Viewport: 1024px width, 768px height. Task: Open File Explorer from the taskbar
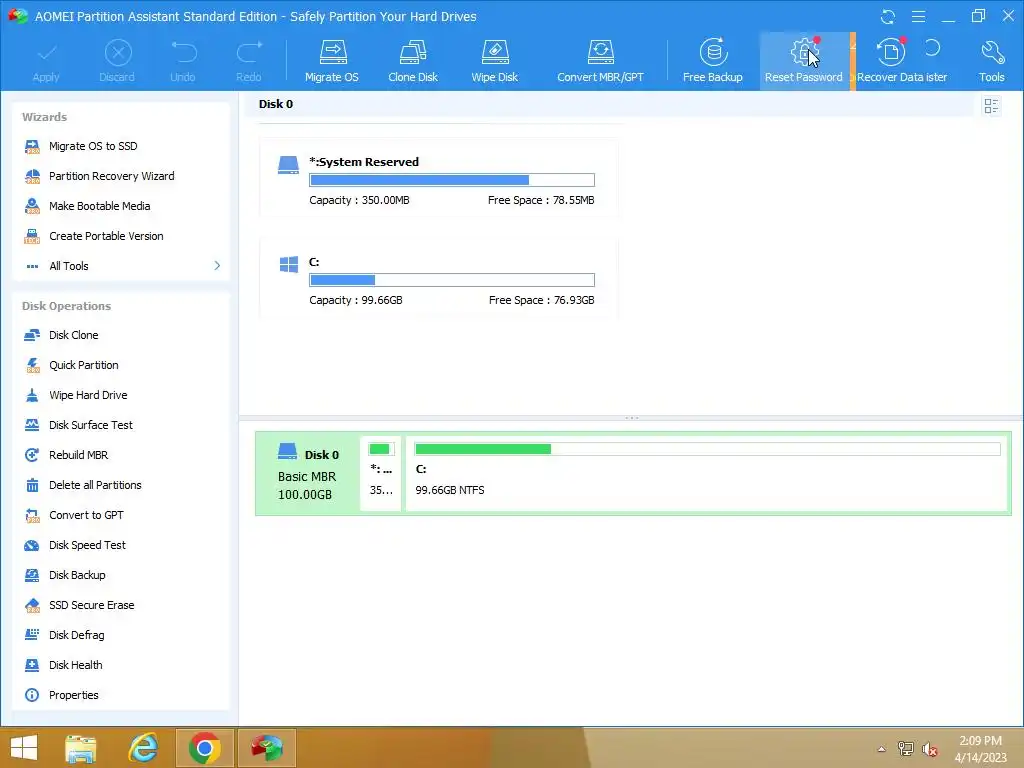[x=81, y=748]
